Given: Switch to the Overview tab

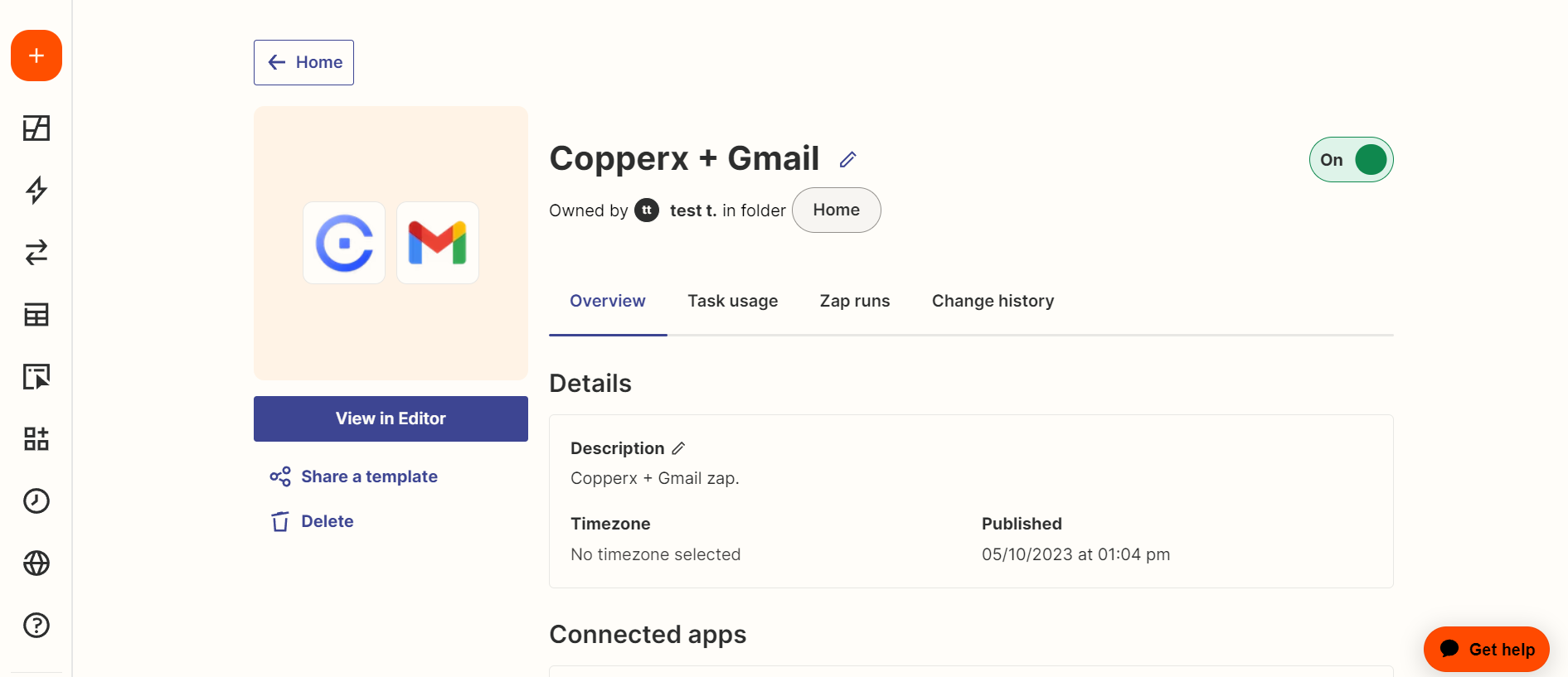Looking at the screenshot, I should 608,301.
